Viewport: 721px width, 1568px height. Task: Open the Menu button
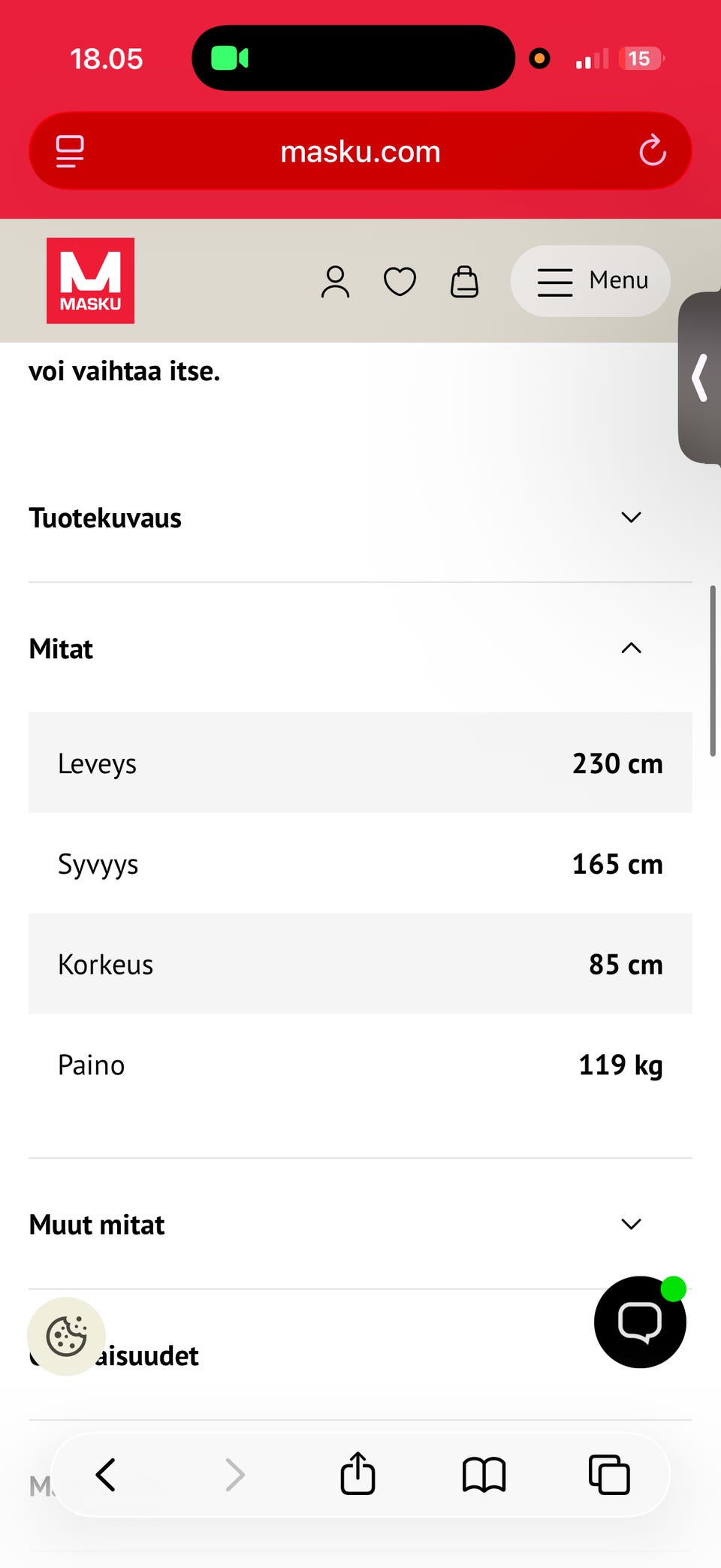coord(590,281)
